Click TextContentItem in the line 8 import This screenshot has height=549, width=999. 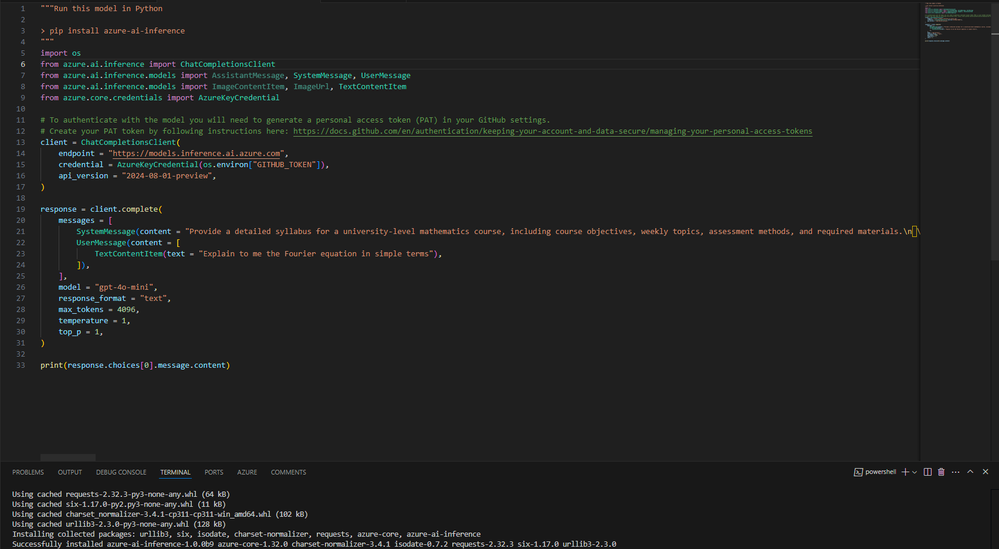(372, 87)
